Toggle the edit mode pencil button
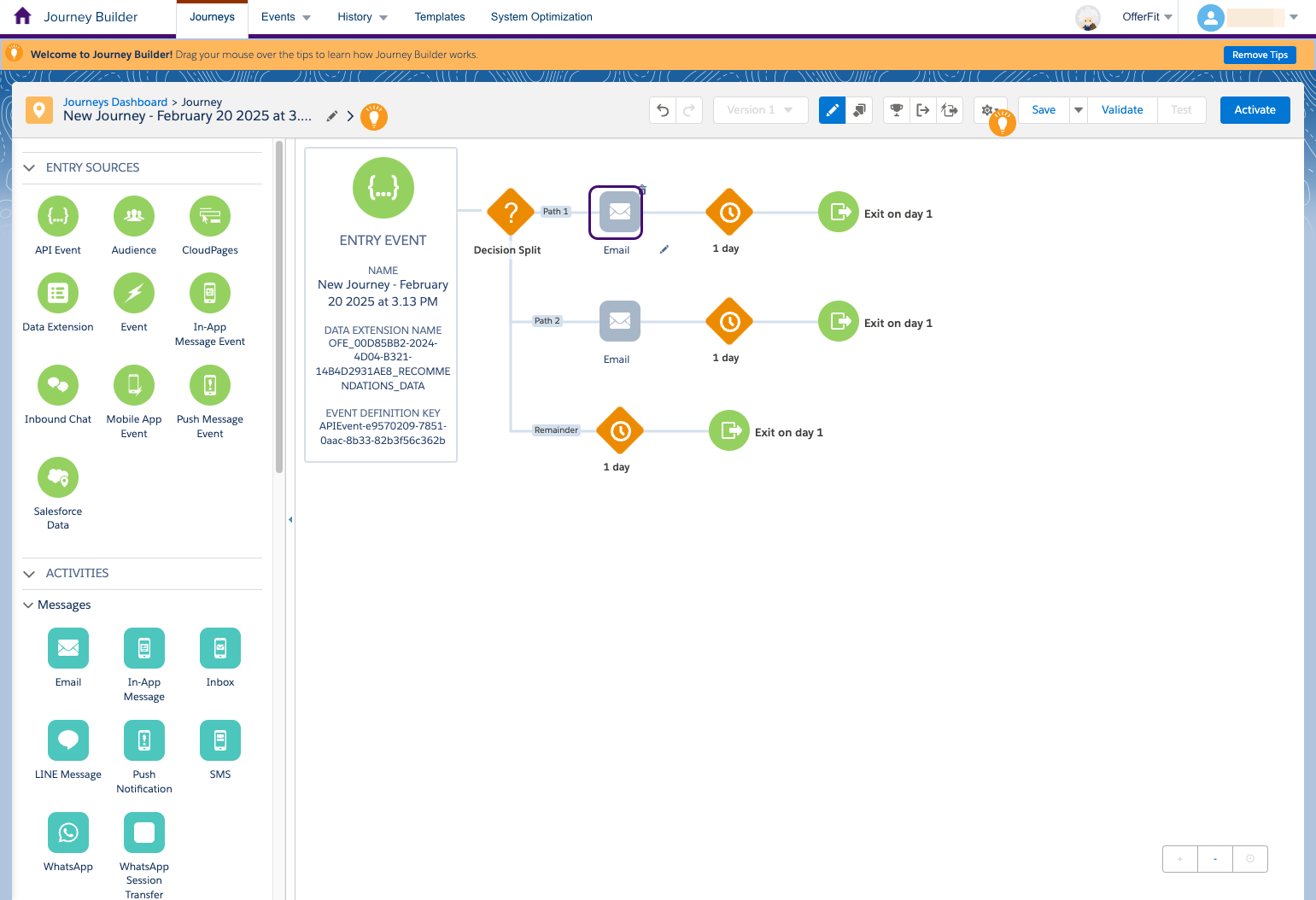 [x=832, y=110]
